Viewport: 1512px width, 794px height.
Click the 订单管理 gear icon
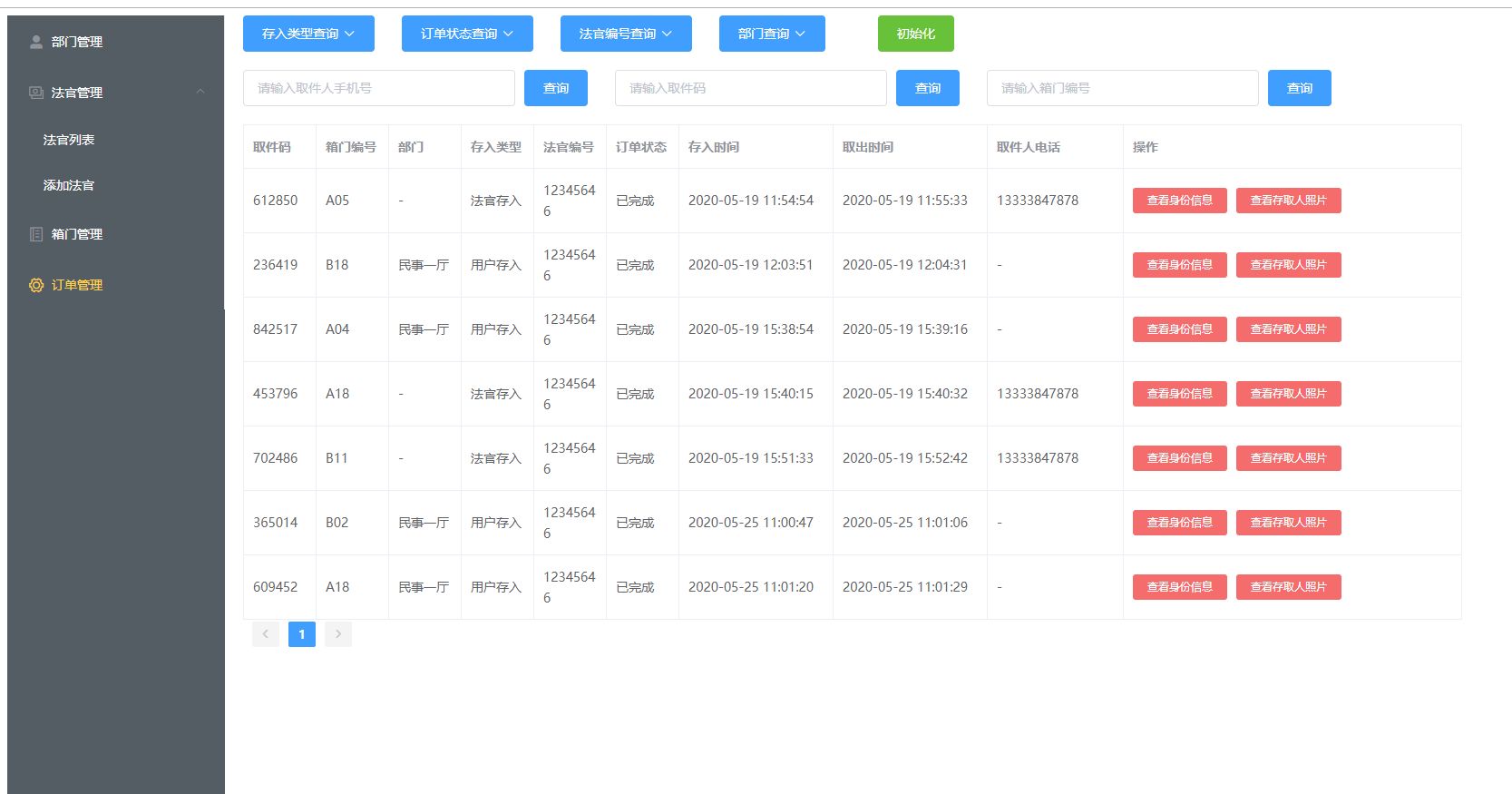coord(36,285)
